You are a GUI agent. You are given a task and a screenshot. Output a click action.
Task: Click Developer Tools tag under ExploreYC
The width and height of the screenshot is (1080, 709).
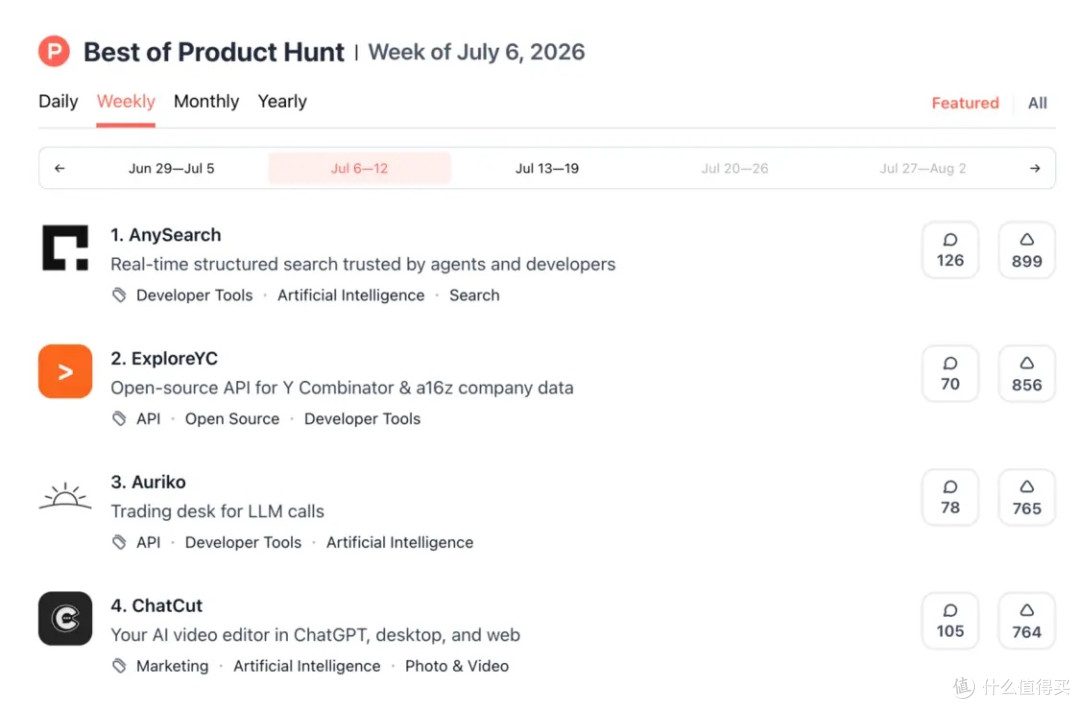click(362, 418)
